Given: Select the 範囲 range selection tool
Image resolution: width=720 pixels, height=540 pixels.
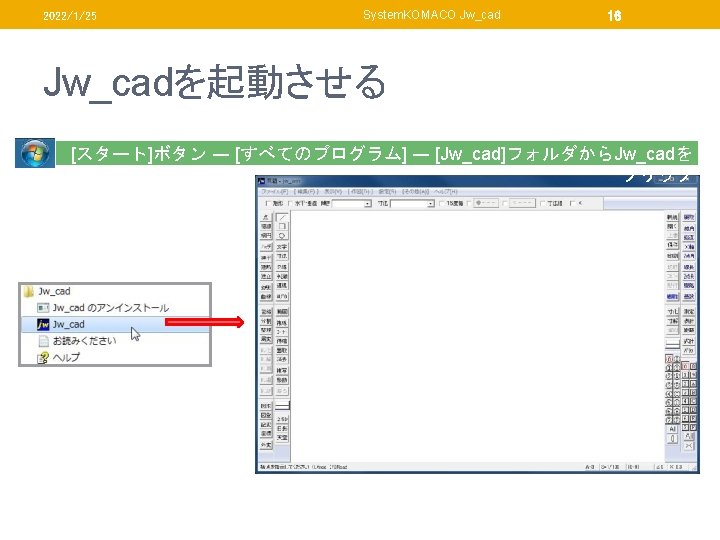Looking at the screenshot, I should [x=282, y=312].
